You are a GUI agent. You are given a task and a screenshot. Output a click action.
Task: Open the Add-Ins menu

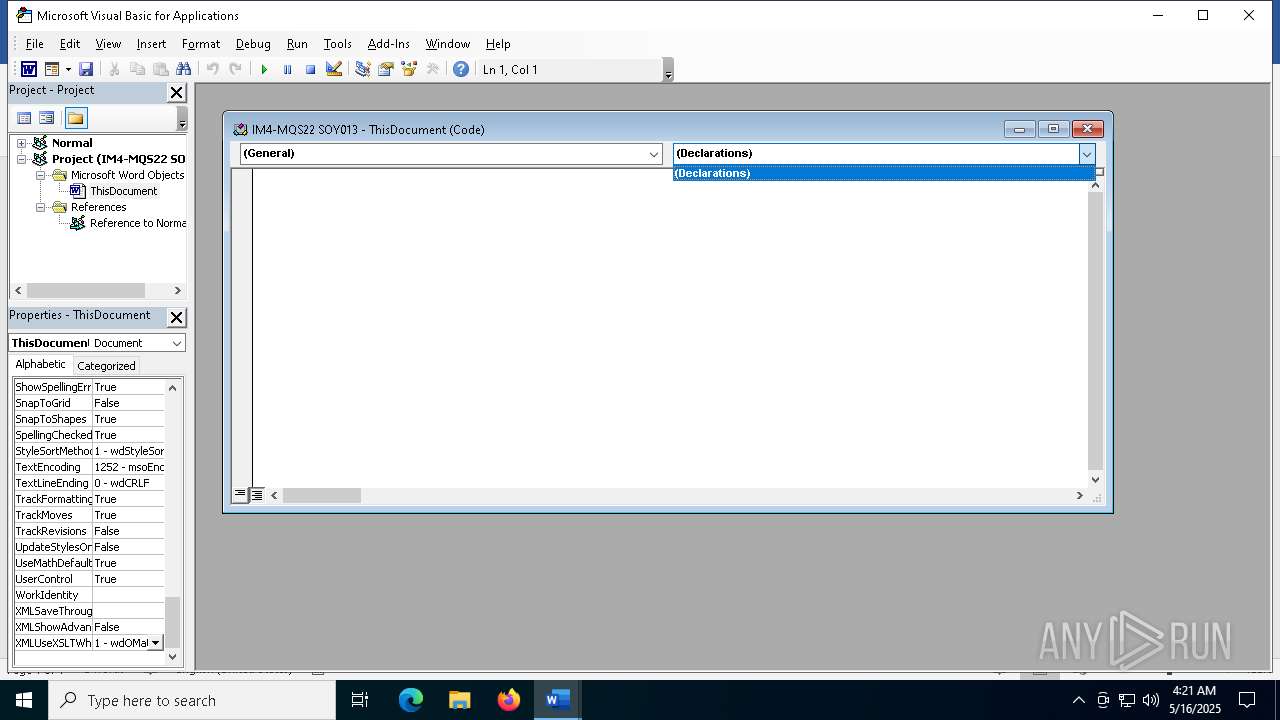pyautogui.click(x=388, y=44)
